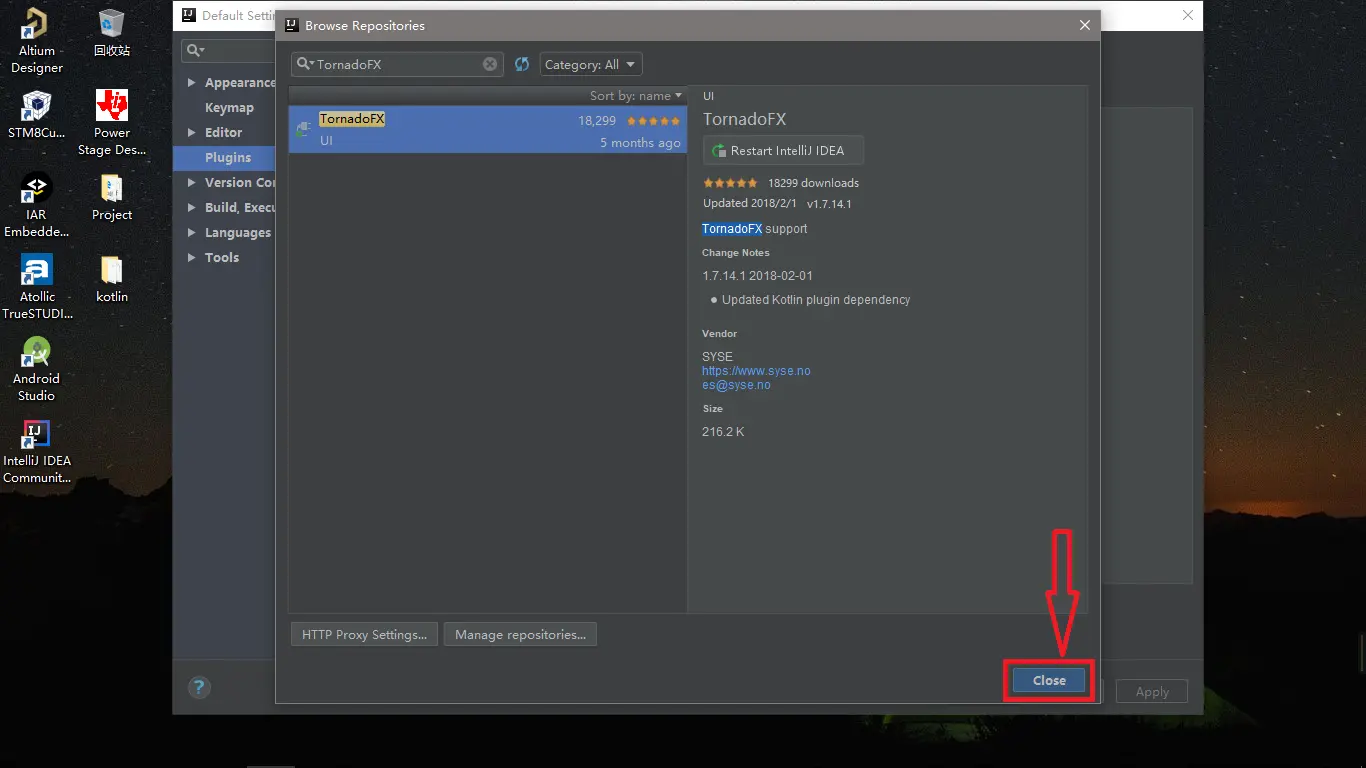Open Altium Designer desktop shortcut

tap(37, 41)
